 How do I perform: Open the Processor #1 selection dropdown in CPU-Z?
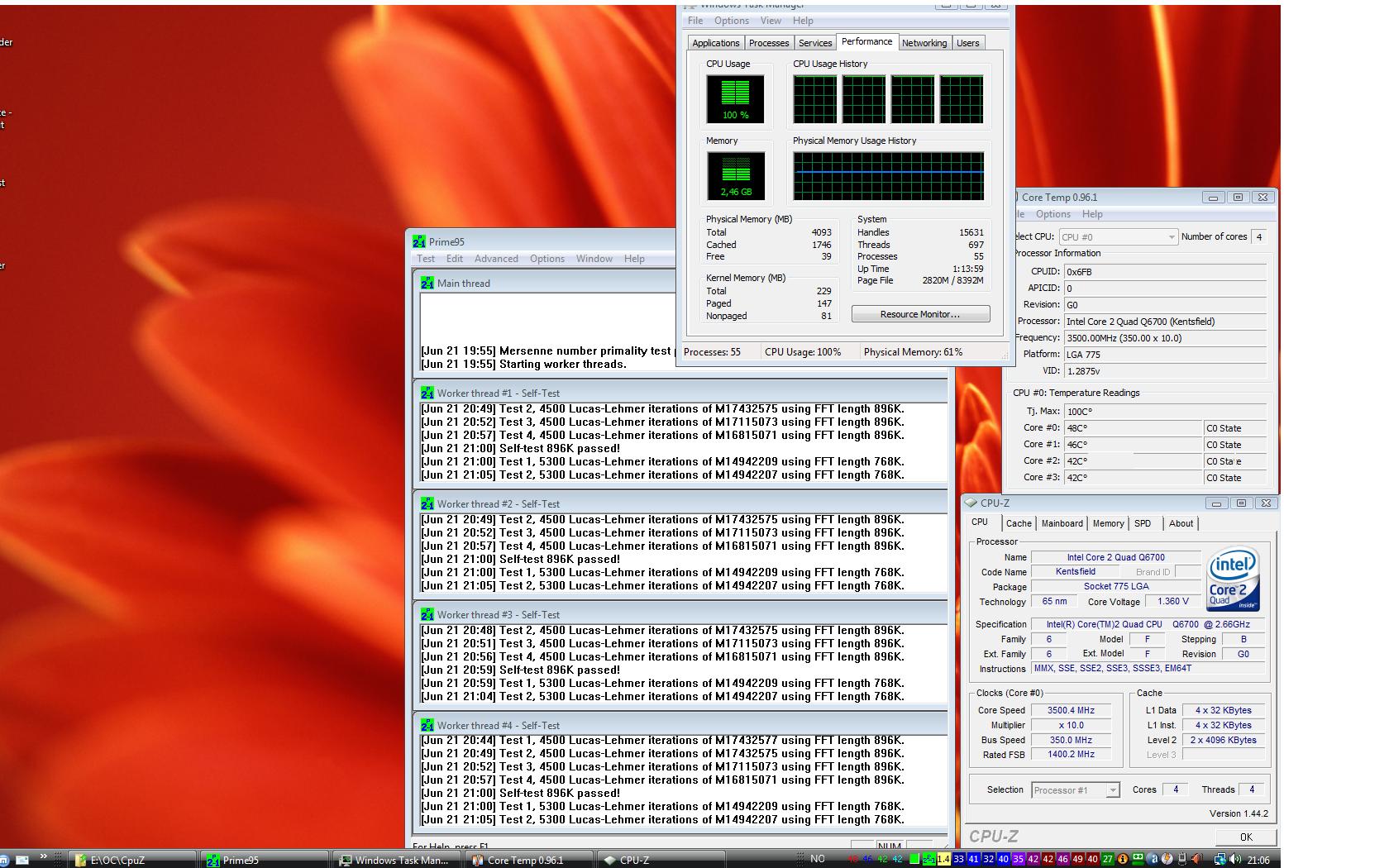(x=1076, y=790)
